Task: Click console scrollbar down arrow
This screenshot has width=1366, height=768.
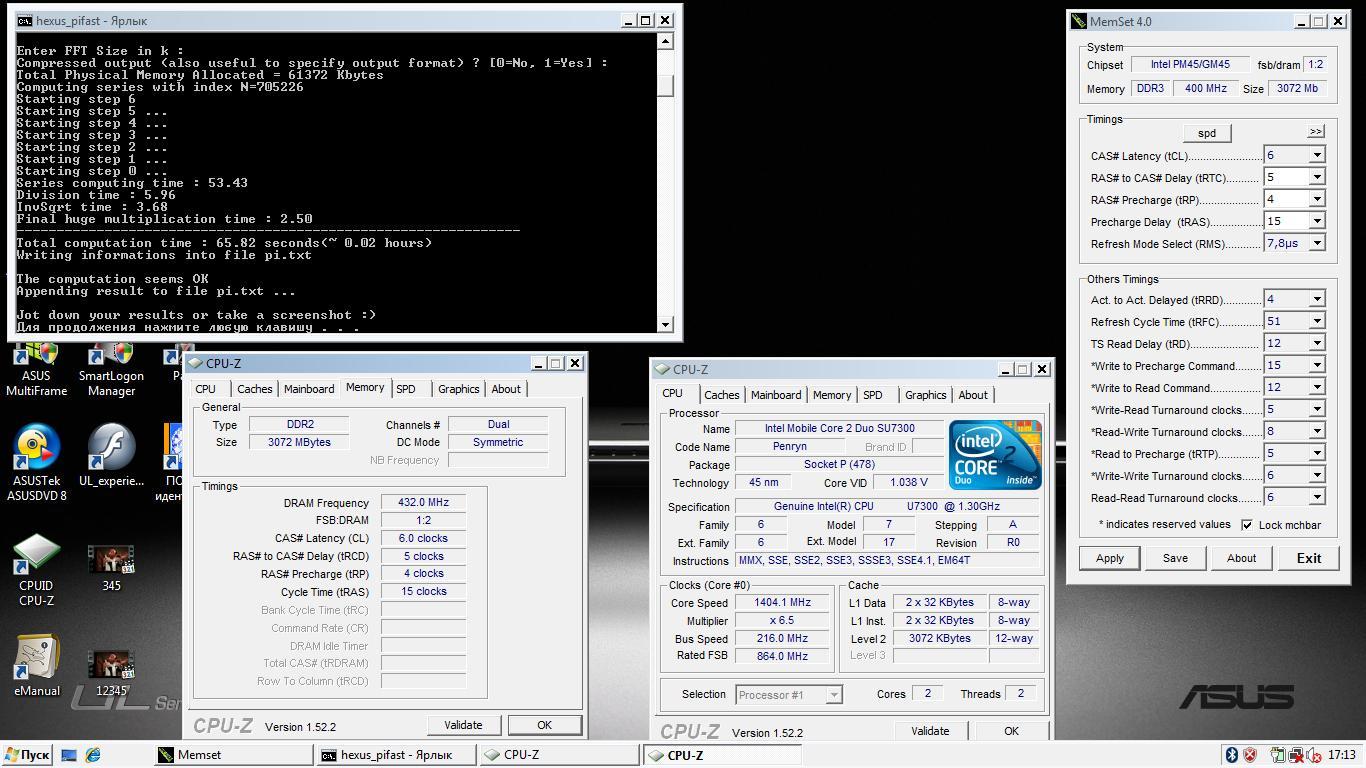Action: (665, 324)
